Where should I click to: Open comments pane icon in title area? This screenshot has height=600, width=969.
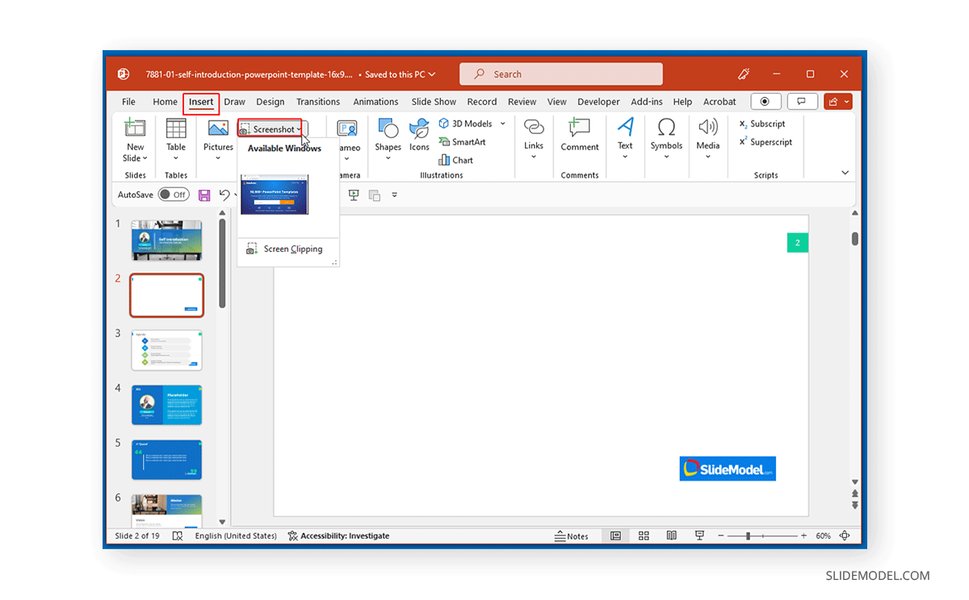tap(802, 101)
